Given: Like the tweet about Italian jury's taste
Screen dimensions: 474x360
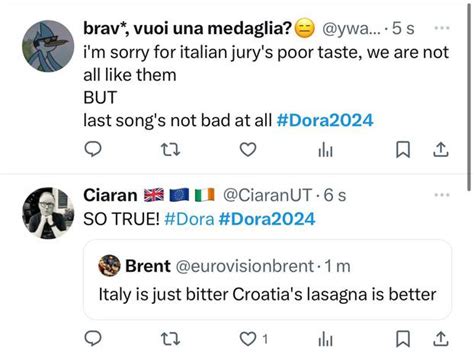Looking at the screenshot, I should (x=248, y=150).
